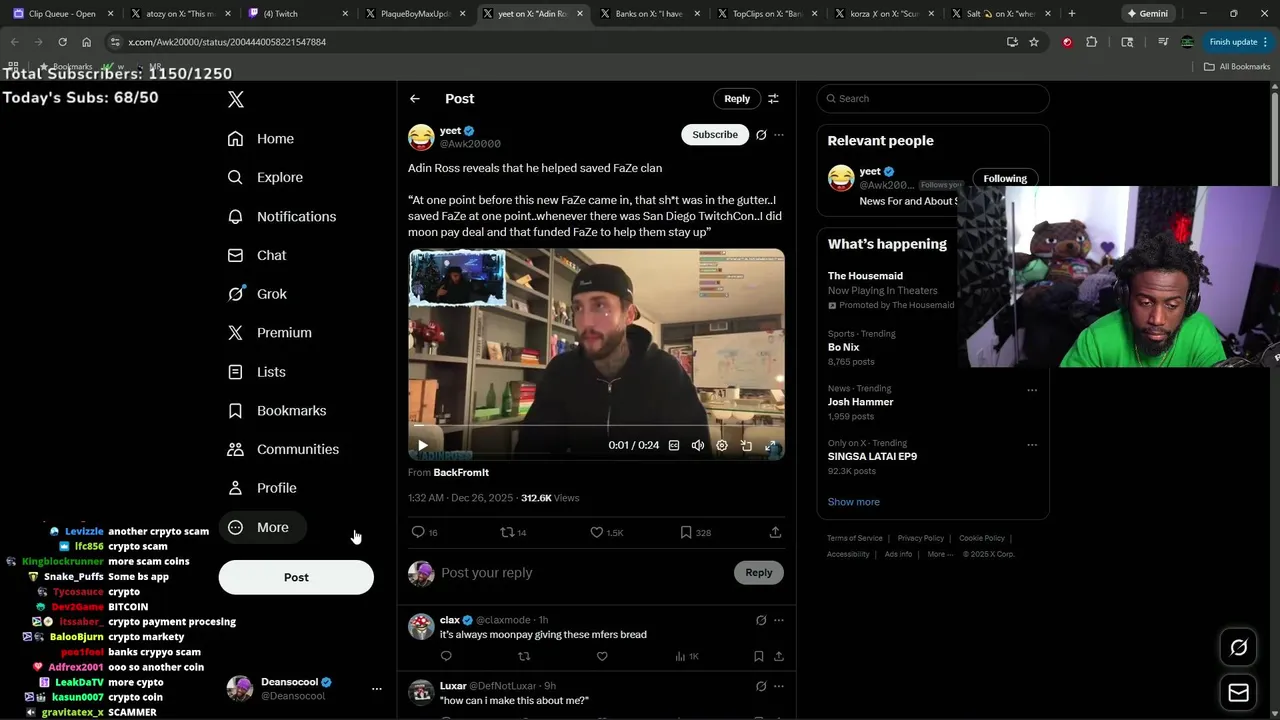This screenshot has height=720, width=1280.
Task: Click Grok explain icon on yeet's post
Action: pyautogui.click(x=761, y=135)
